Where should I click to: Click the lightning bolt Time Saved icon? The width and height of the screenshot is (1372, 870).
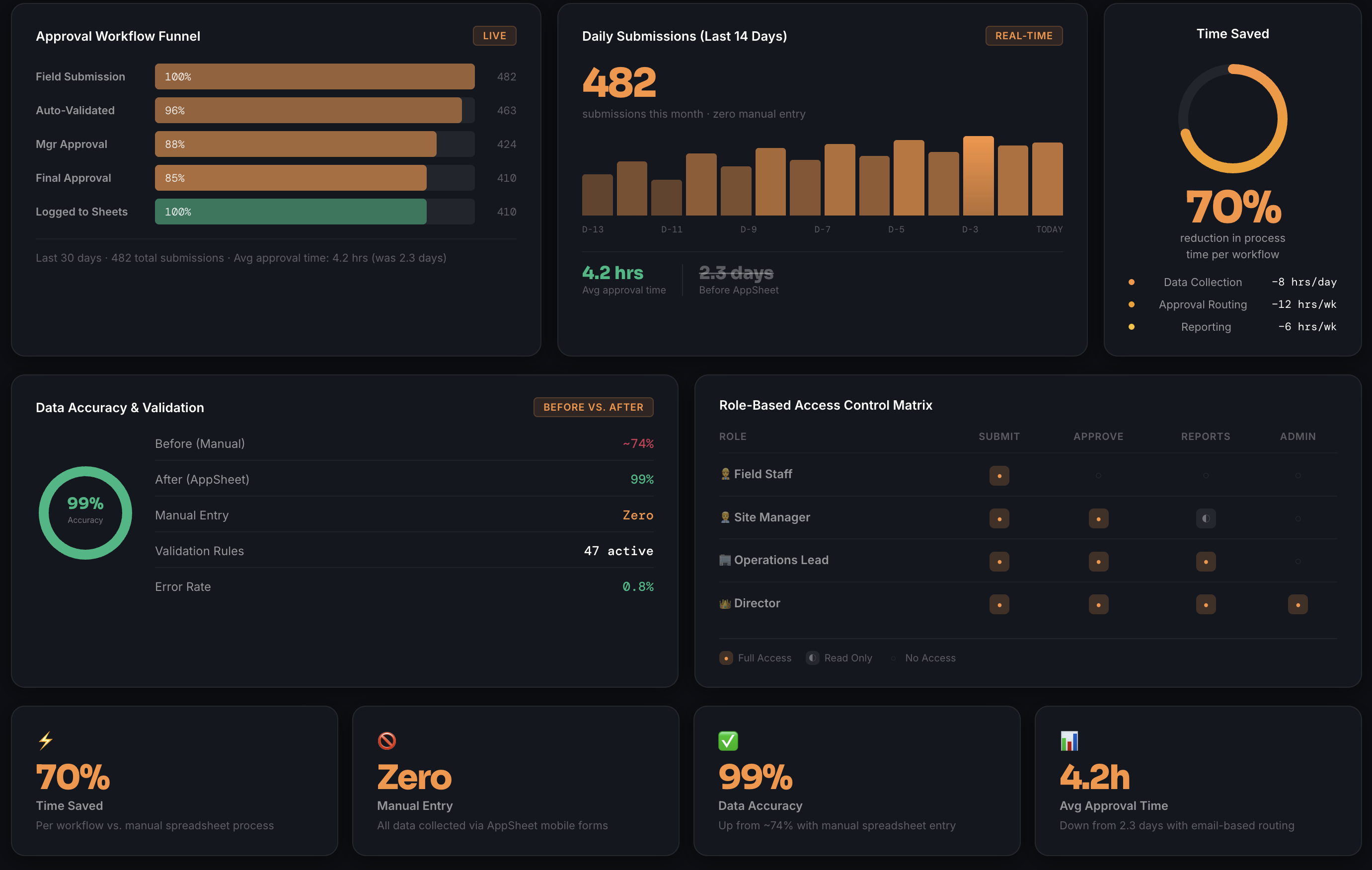46,741
